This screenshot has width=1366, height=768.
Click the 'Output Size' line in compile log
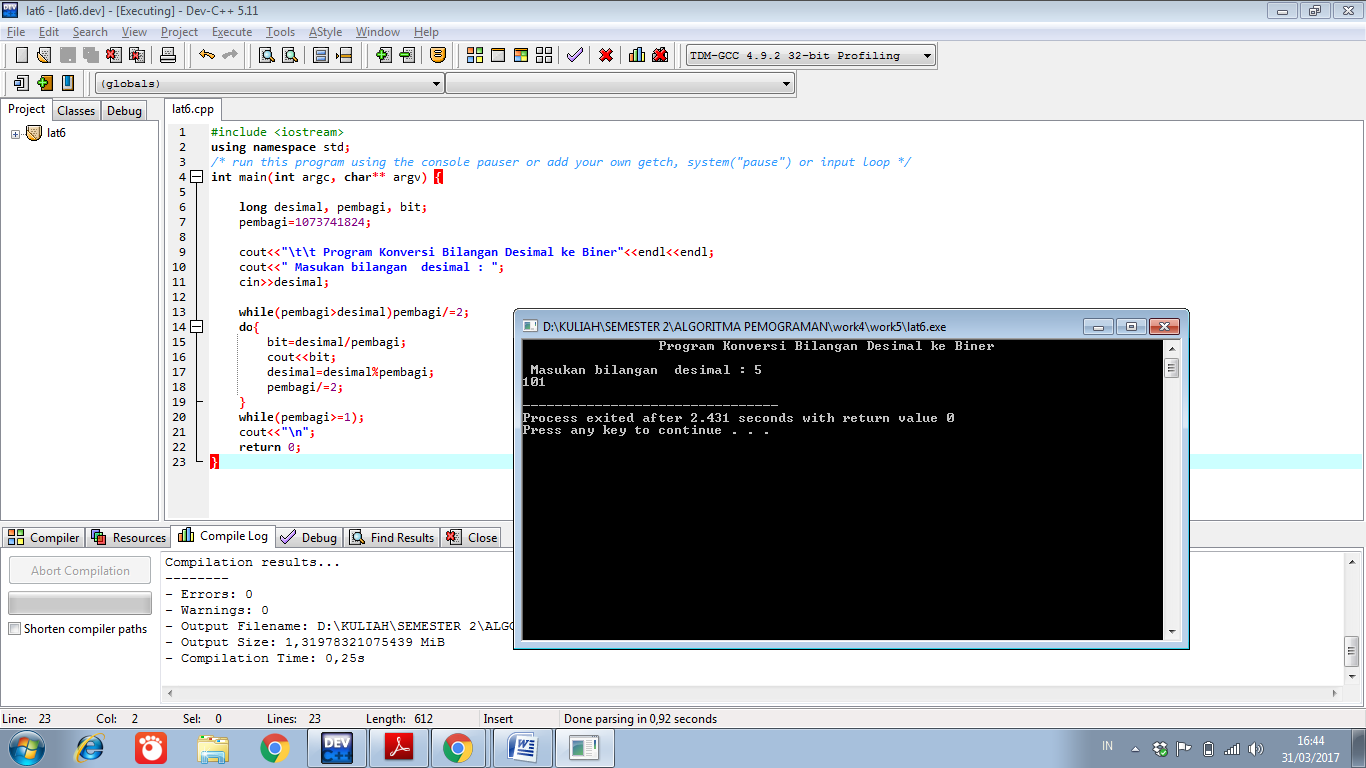[x=305, y=642]
